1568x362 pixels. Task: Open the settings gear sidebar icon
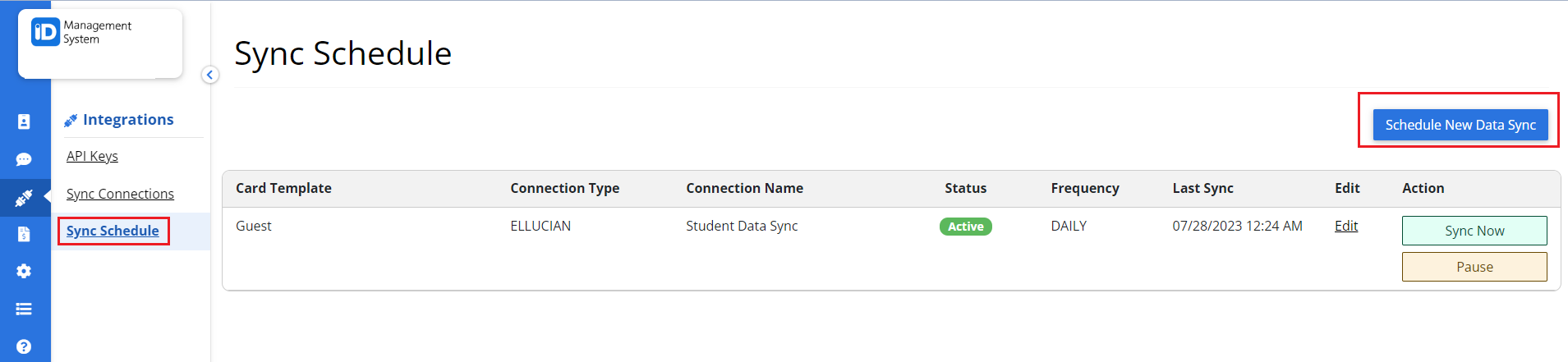pos(24,271)
